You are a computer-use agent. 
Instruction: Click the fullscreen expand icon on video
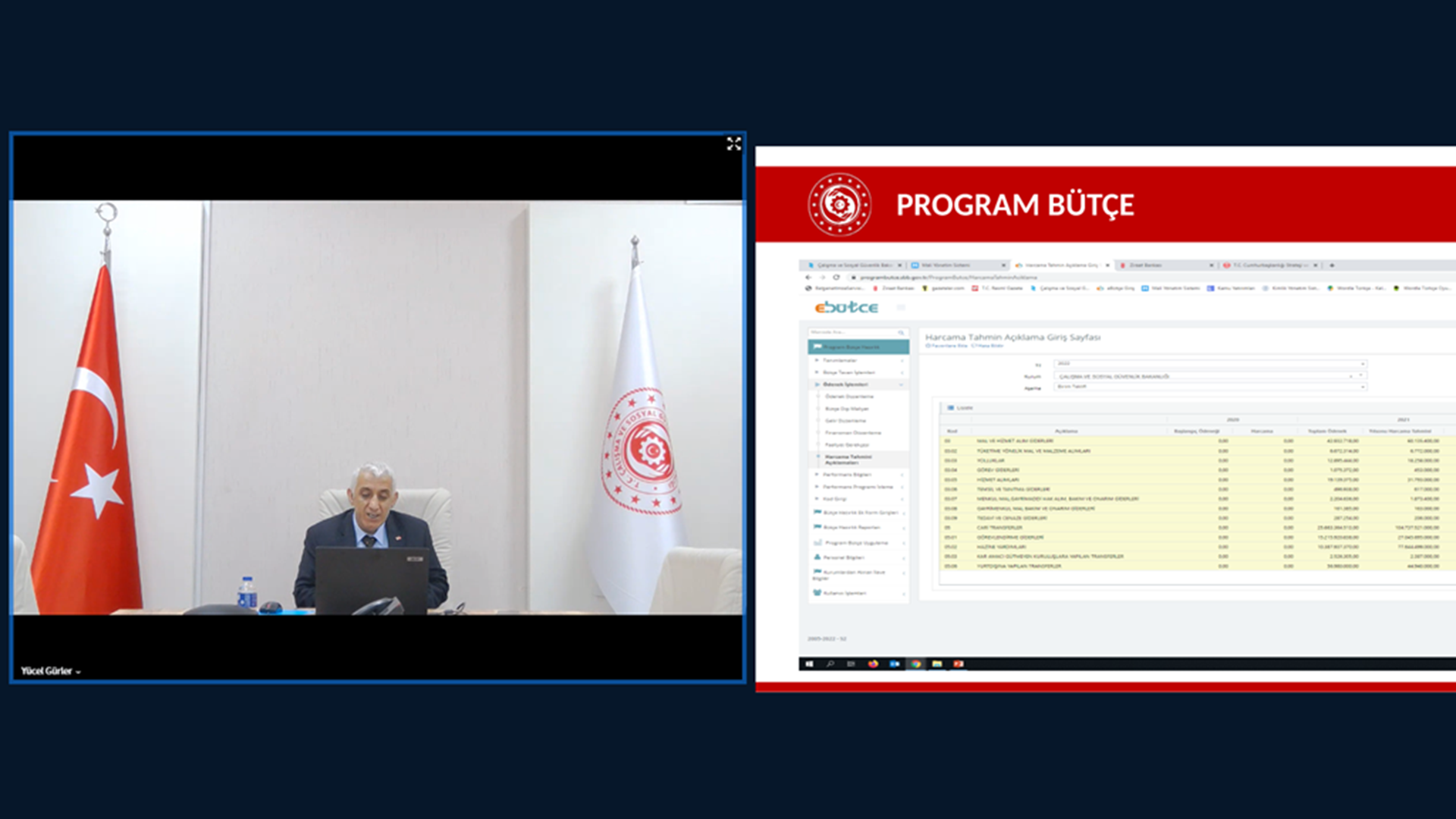pos(733,144)
